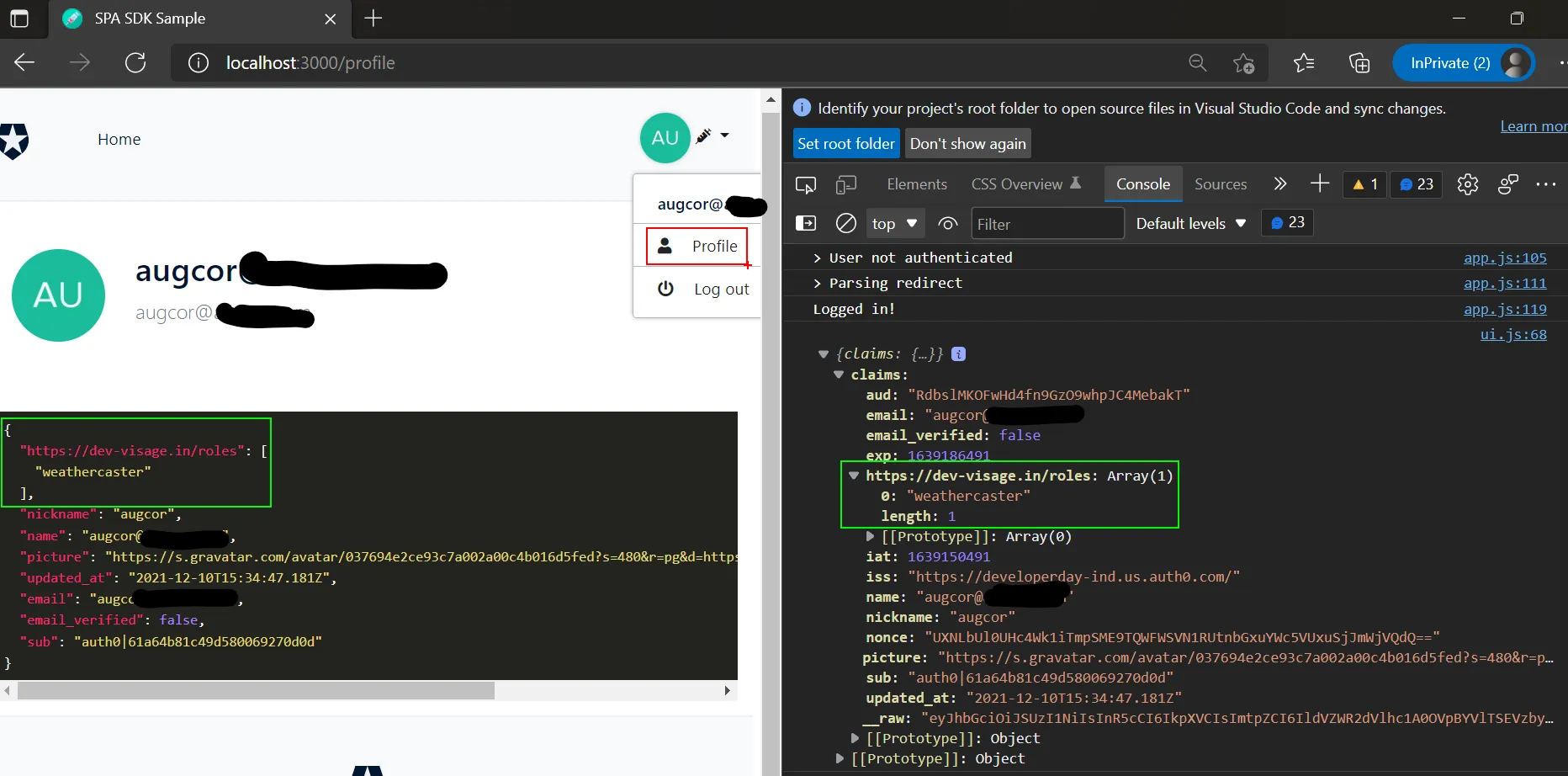Select Profile from the user menu

697,246
